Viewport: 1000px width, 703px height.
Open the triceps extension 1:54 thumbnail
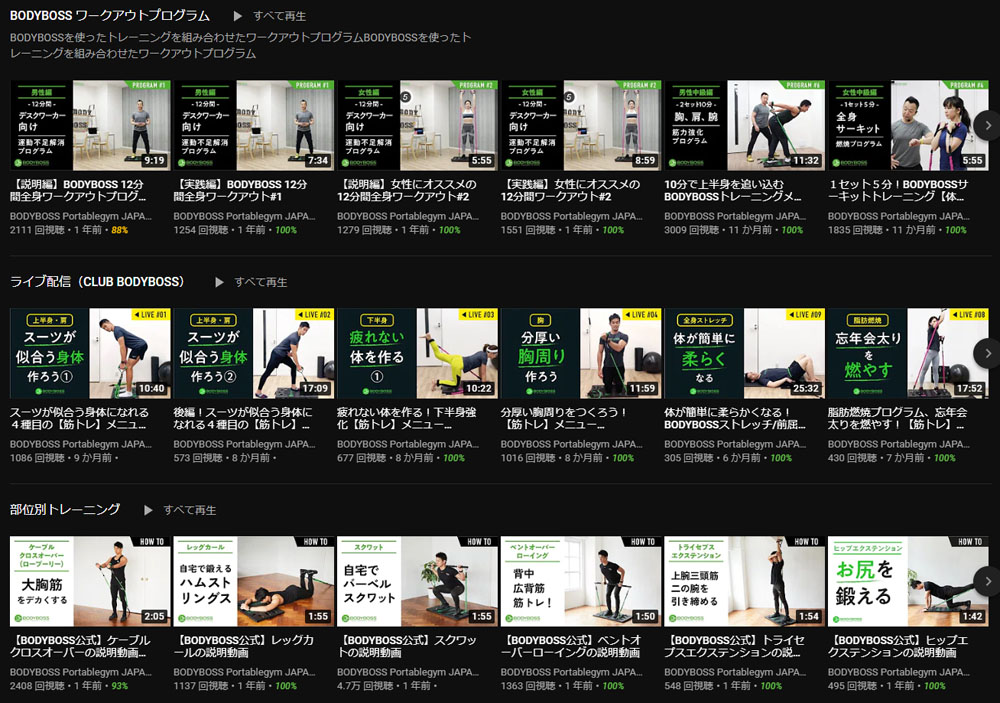tap(744, 581)
